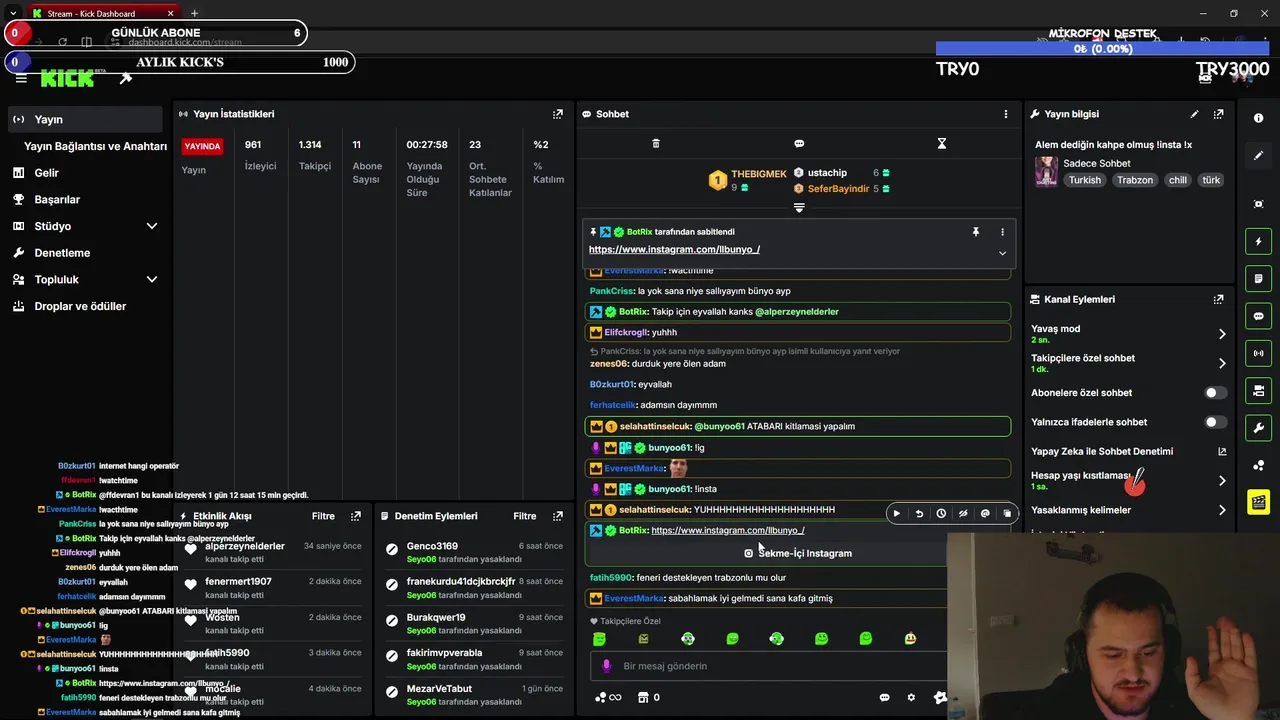This screenshot has height=720, width=1280.
Task: Open the hamburger menu beside Kick logo
Action: click(x=21, y=78)
